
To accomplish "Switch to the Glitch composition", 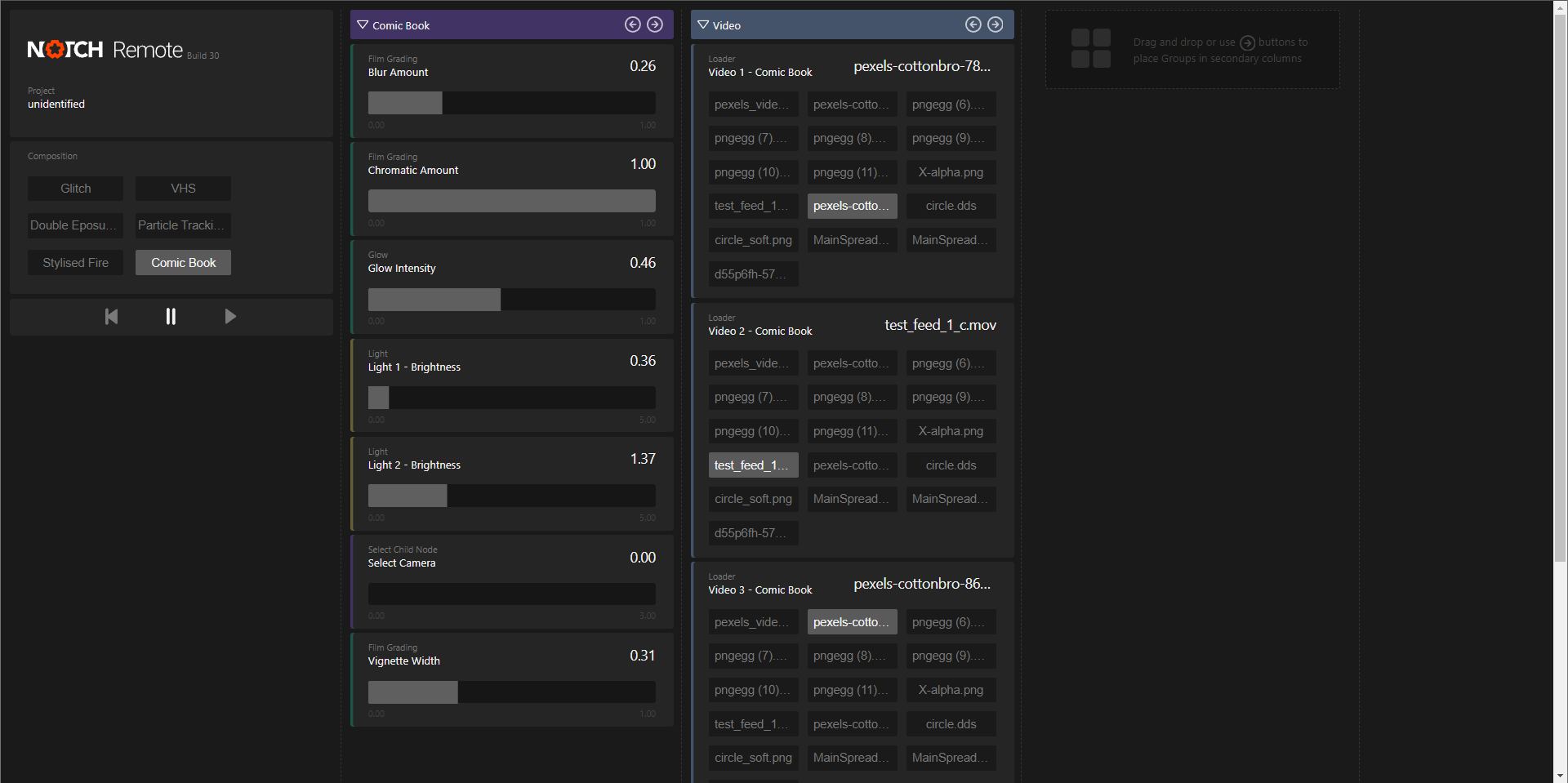I will (75, 188).
